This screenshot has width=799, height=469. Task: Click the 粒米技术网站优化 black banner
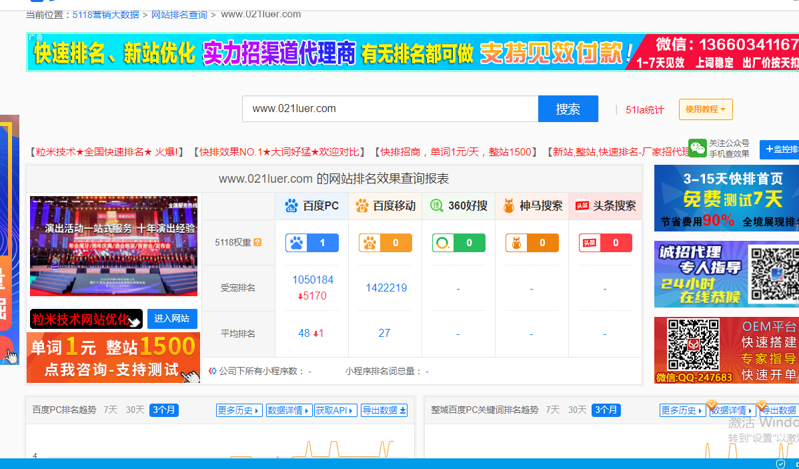coord(86,319)
